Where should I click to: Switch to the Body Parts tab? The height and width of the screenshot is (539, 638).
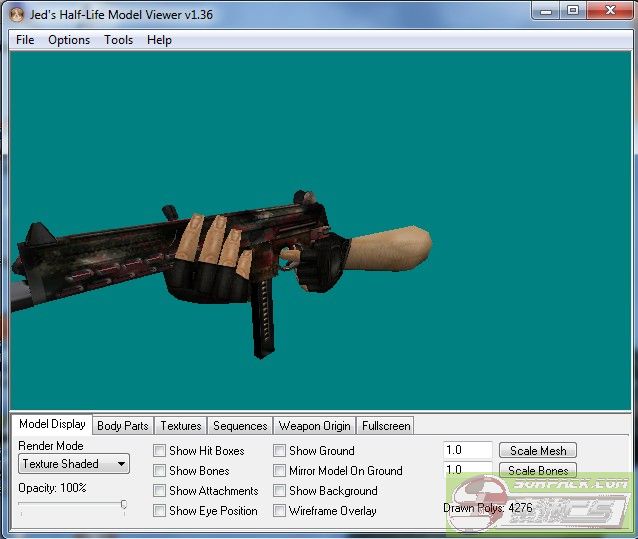(x=123, y=426)
